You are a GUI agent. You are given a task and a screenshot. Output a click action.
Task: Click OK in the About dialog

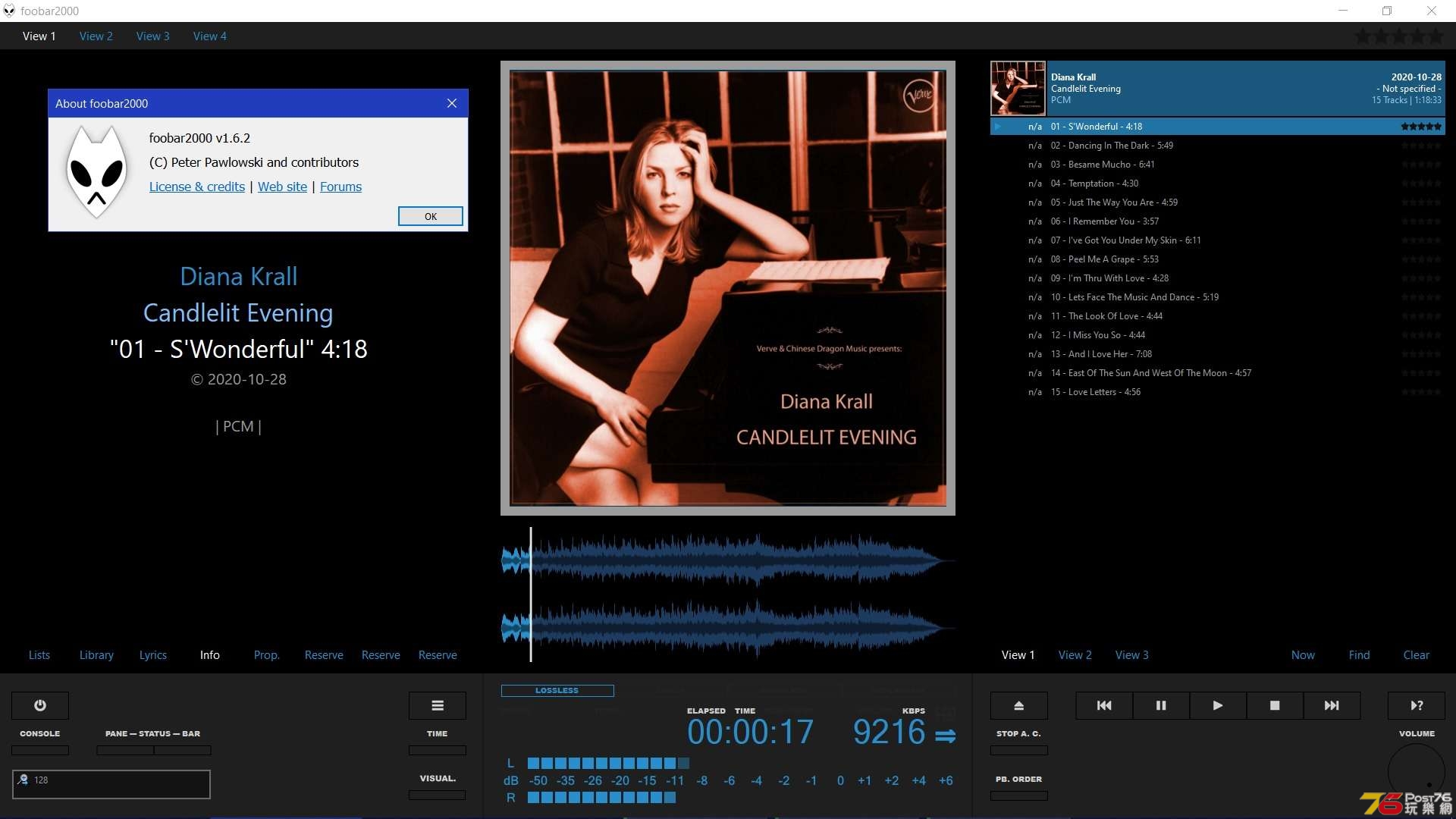pyautogui.click(x=431, y=216)
